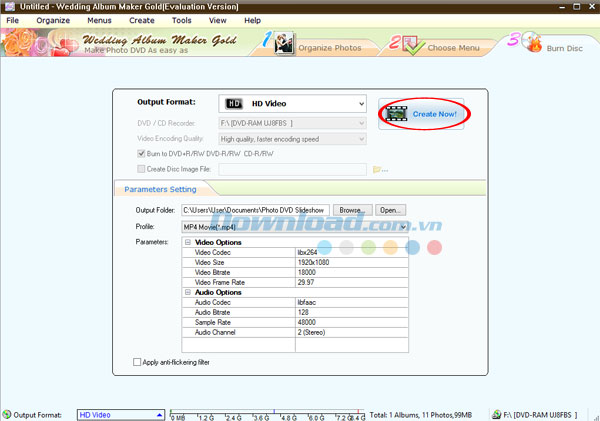Click the application icon in title bar
Image resolution: width=600 pixels, height=421 pixels.
[10, 7]
